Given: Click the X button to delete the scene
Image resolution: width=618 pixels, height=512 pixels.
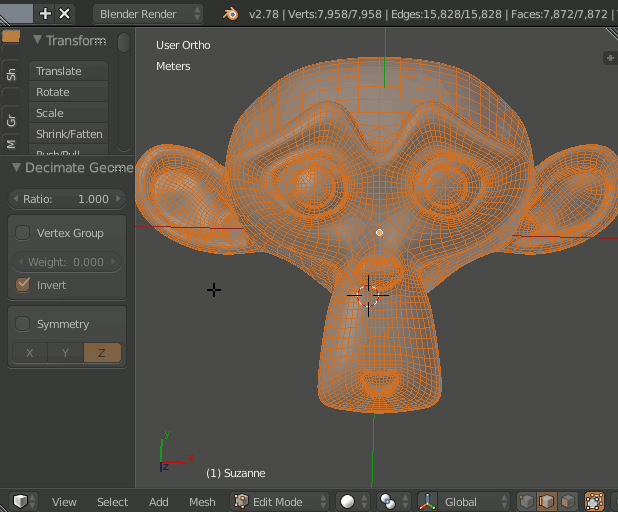Looking at the screenshot, I should [x=64, y=14].
